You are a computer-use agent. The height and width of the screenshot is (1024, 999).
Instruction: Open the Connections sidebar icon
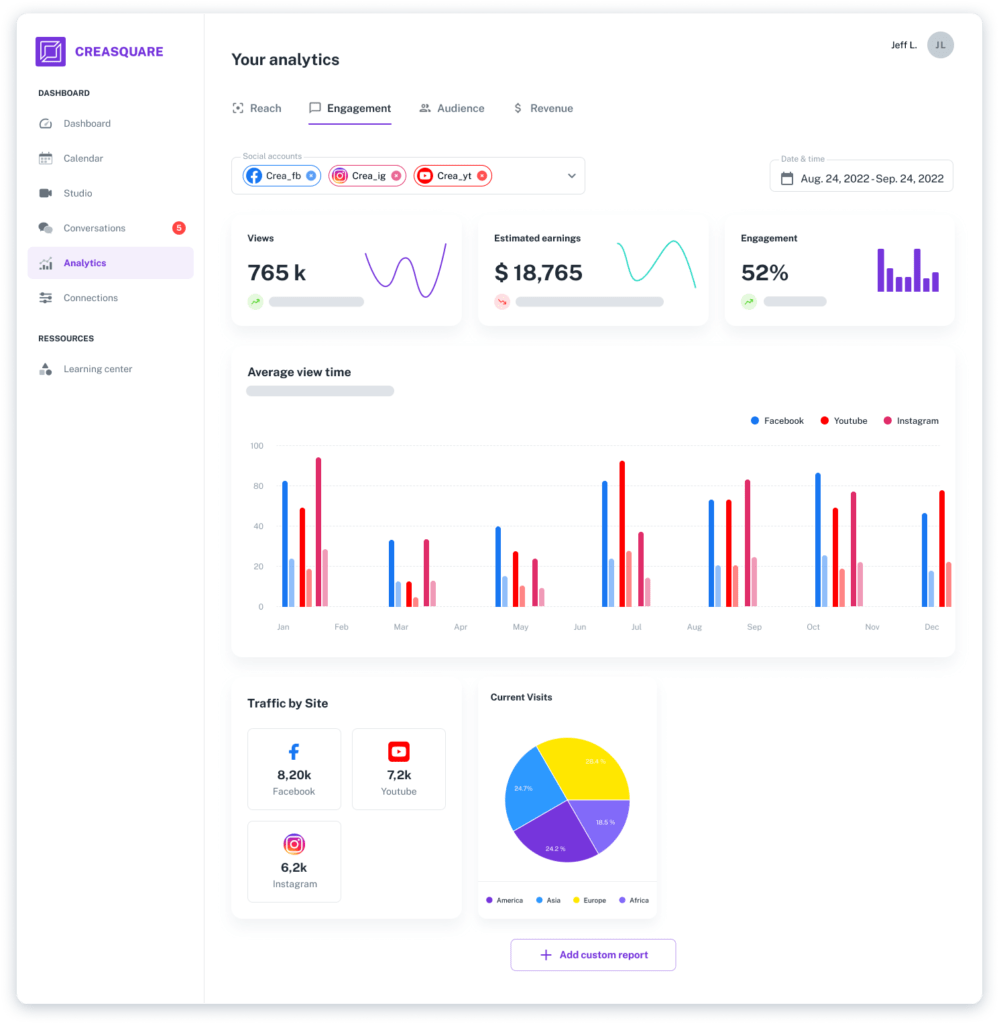[x=47, y=297]
